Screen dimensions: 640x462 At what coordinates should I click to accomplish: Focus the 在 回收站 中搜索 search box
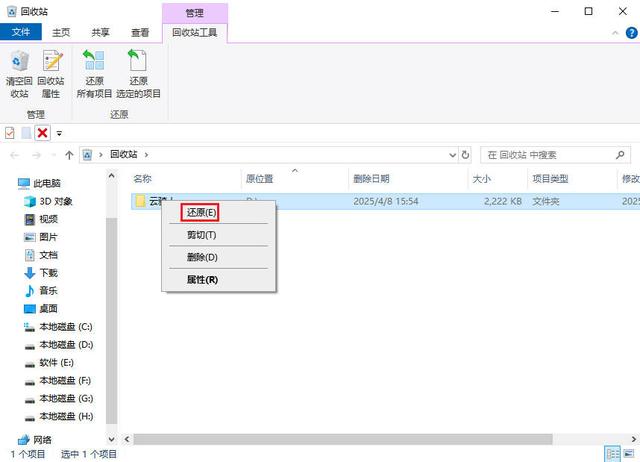point(555,155)
